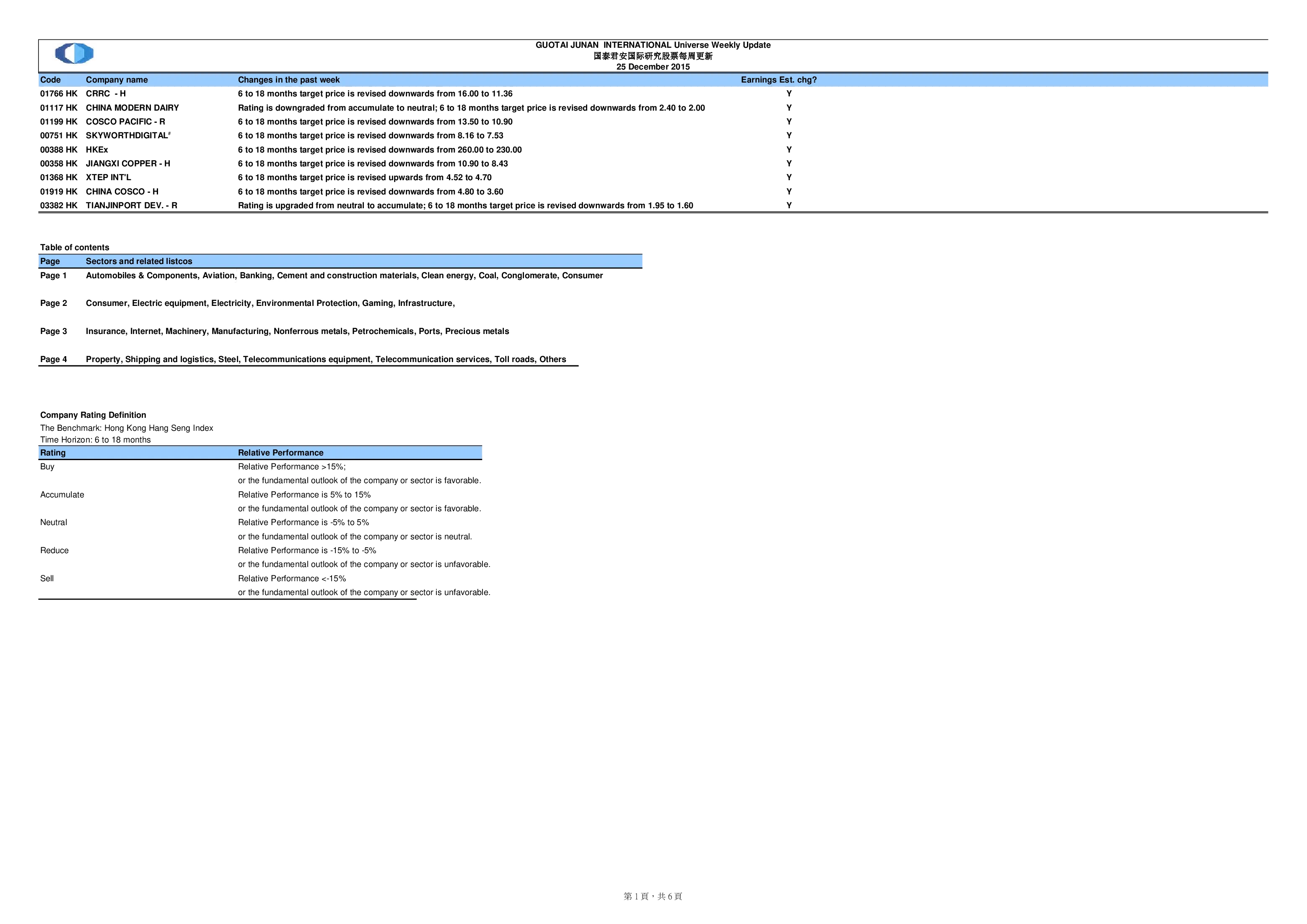
Task: Select the 'Page 2' contents entry
Action: 54,304
